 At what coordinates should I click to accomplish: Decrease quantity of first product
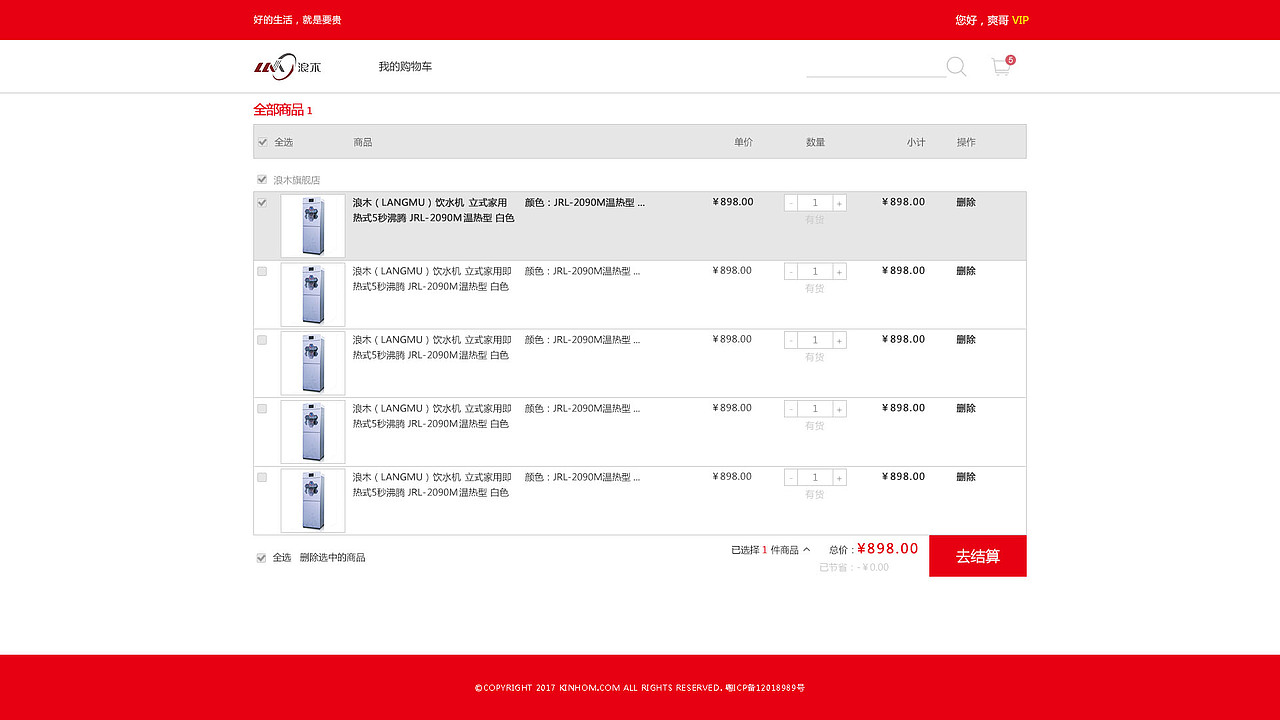click(791, 203)
